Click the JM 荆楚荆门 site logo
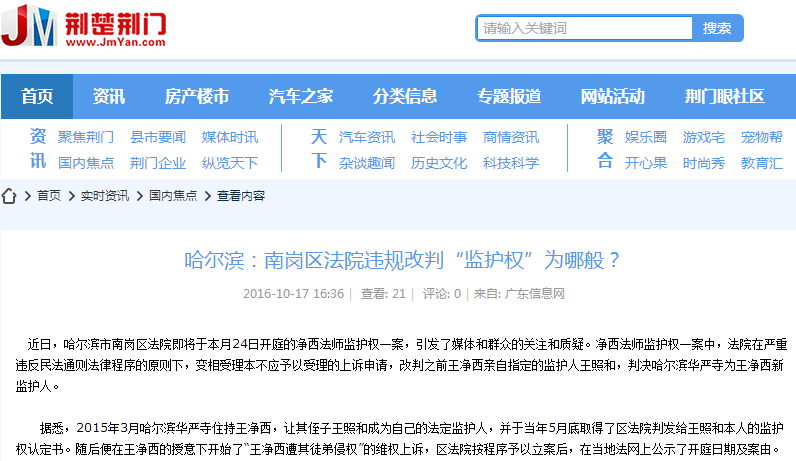This screenshot has height=461, width=796. click(x=84, y=26)
